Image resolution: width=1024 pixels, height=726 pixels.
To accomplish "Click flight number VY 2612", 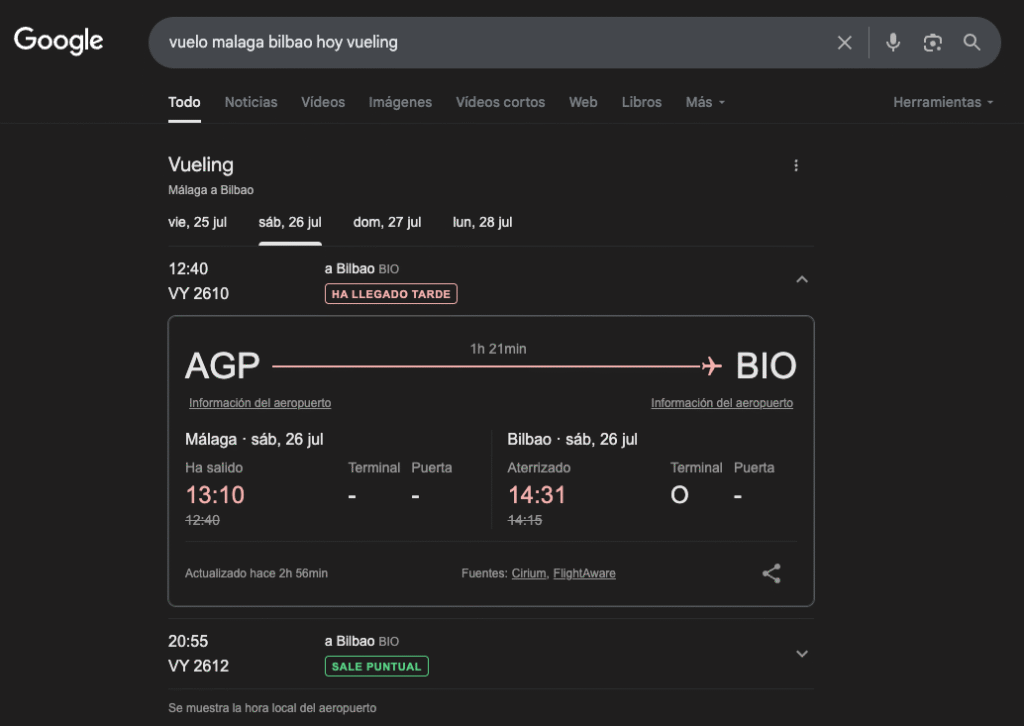I will pos(199,667).
